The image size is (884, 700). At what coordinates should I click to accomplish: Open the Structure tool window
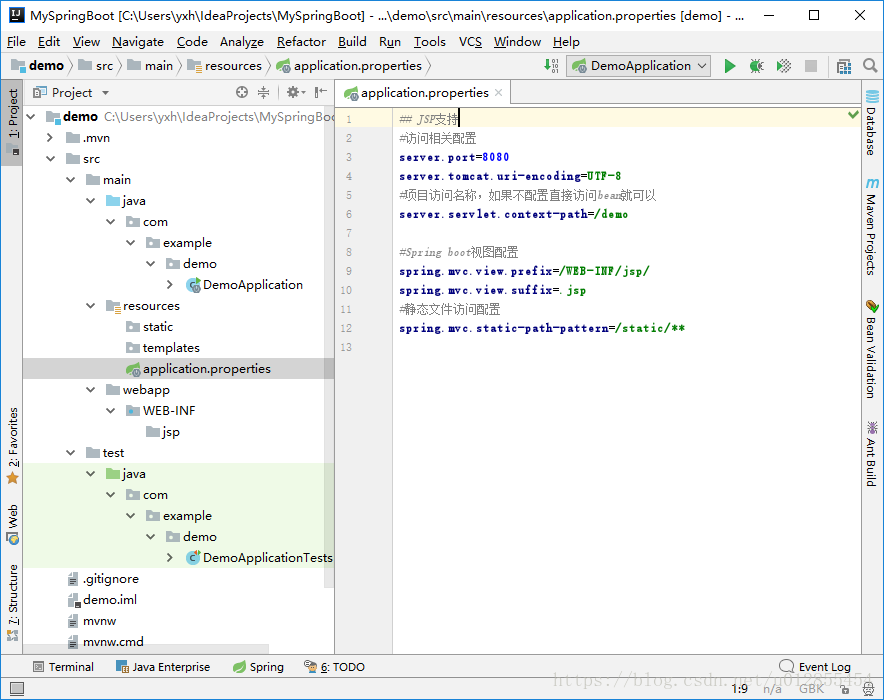(12, 602)
